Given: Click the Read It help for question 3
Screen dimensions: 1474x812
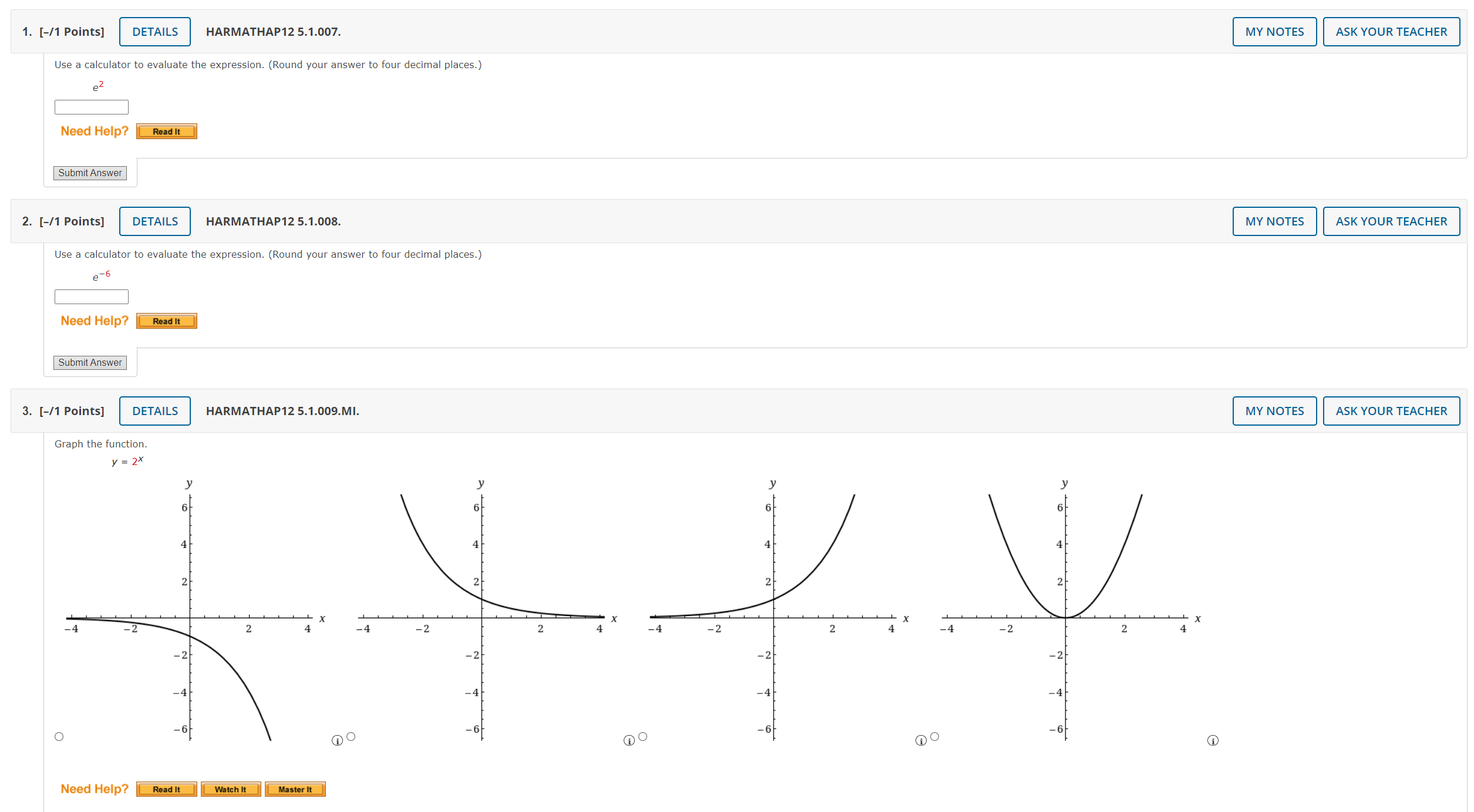Looking at the screenshot, I should point(166,789).
